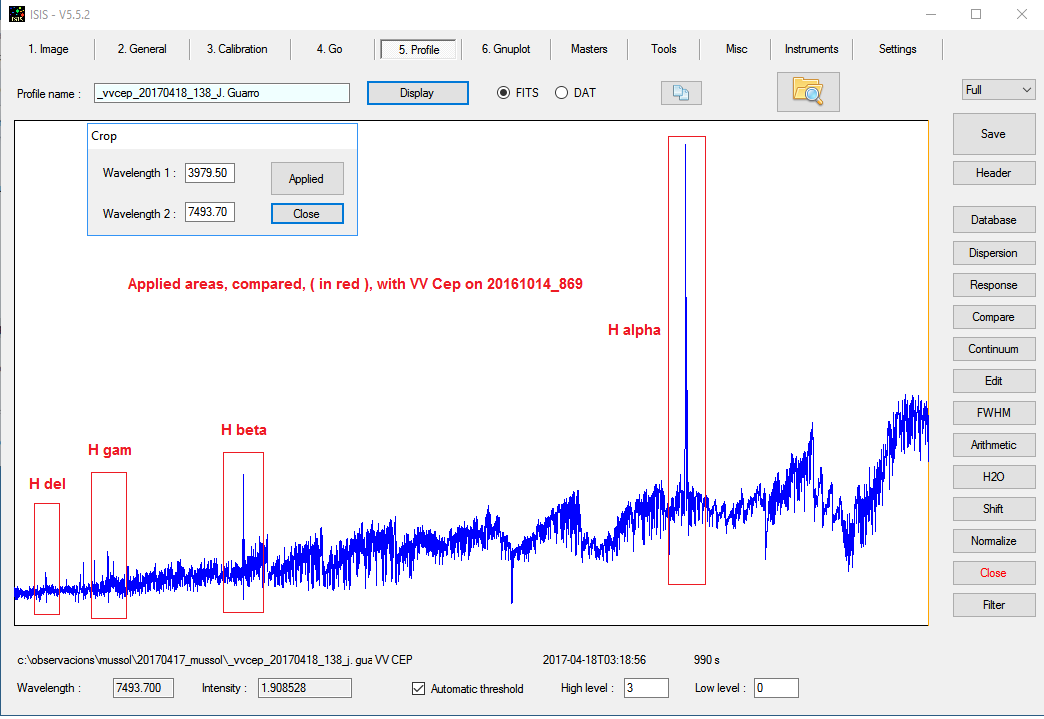Screen dimensions: 1044x719
Task: Close the Crop panel
Action: [307, 214]
